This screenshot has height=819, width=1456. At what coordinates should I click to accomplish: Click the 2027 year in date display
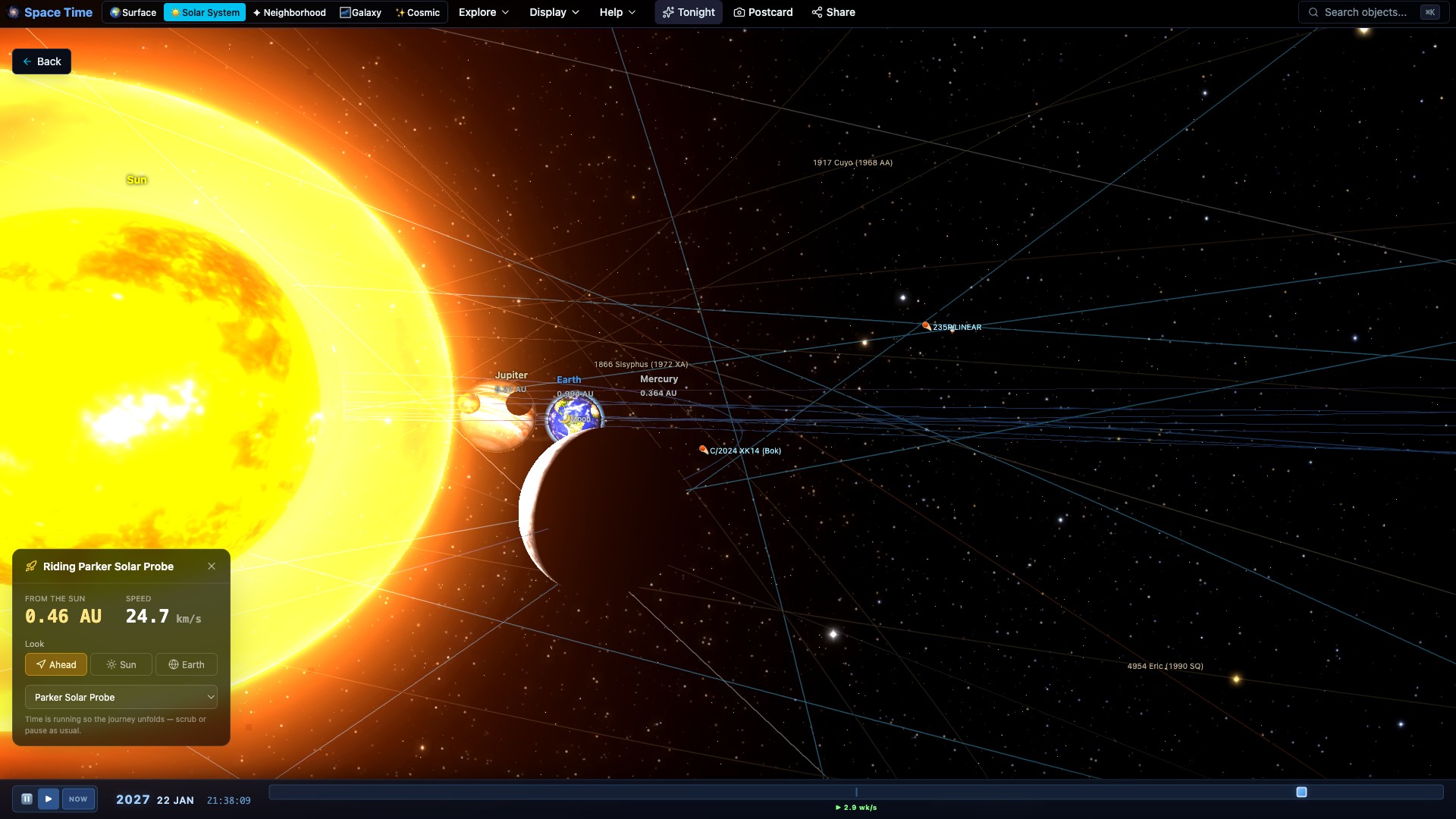tap(133, 800)
